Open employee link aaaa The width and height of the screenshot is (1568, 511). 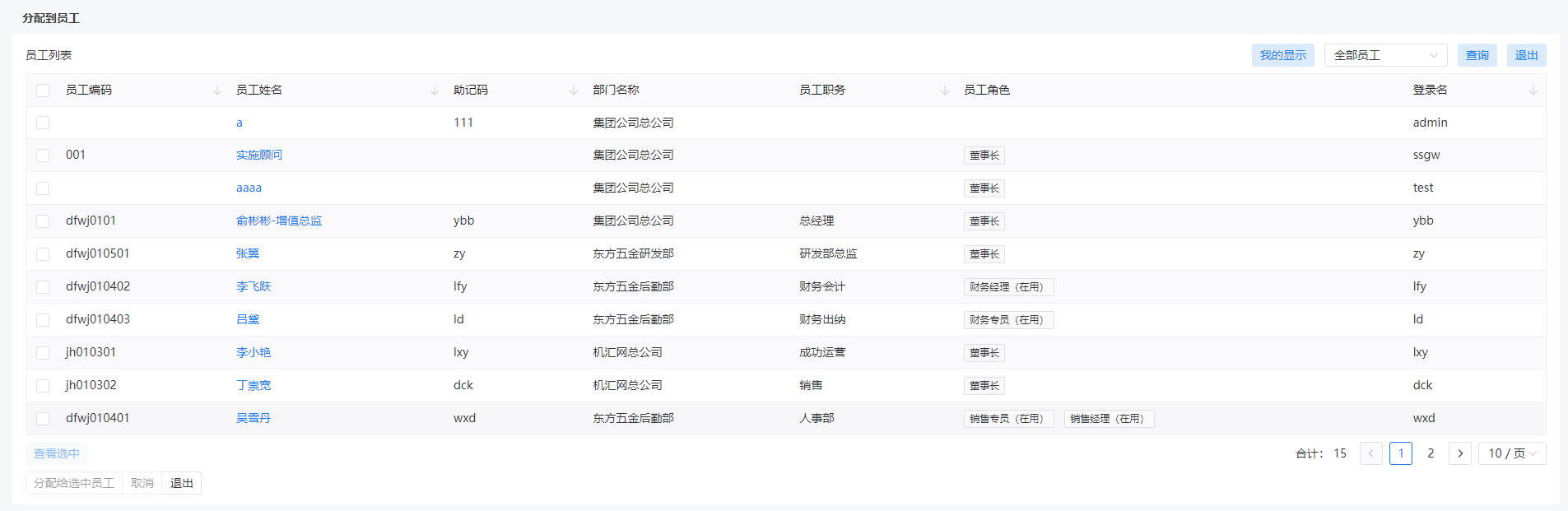click(249, 188)
